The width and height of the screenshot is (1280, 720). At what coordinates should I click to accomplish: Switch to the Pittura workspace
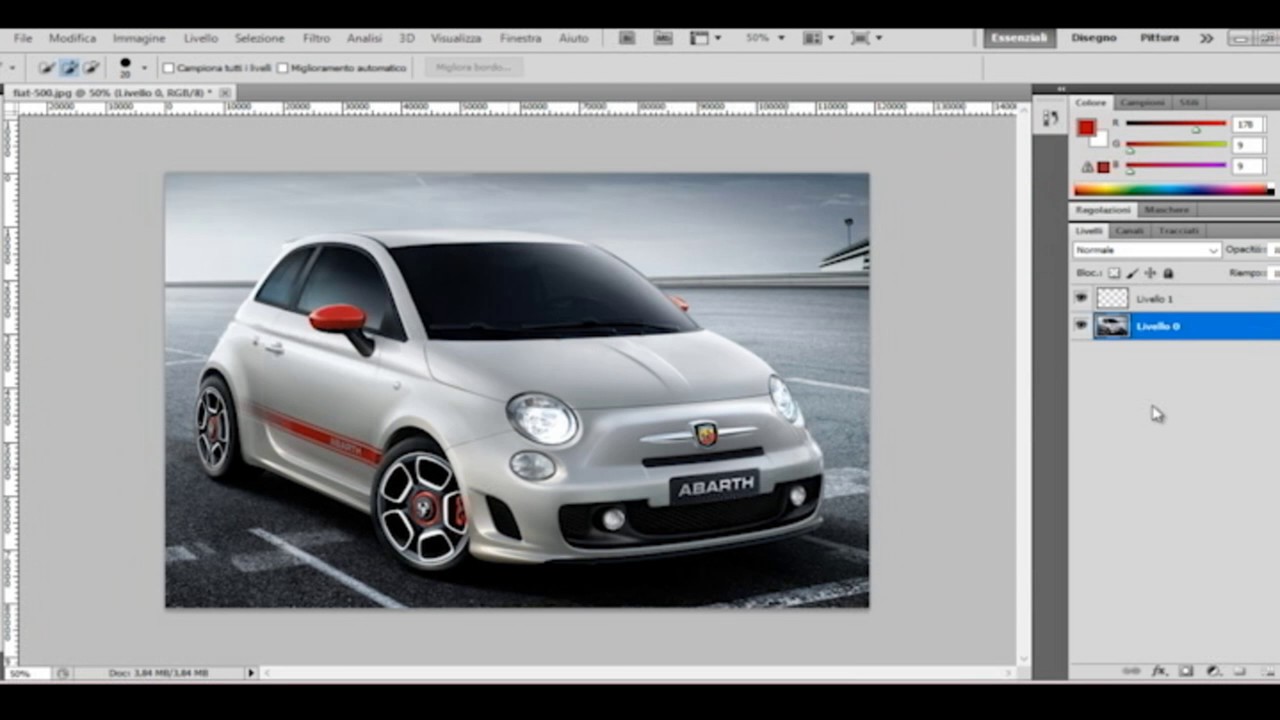click(x=1159, y=38)
